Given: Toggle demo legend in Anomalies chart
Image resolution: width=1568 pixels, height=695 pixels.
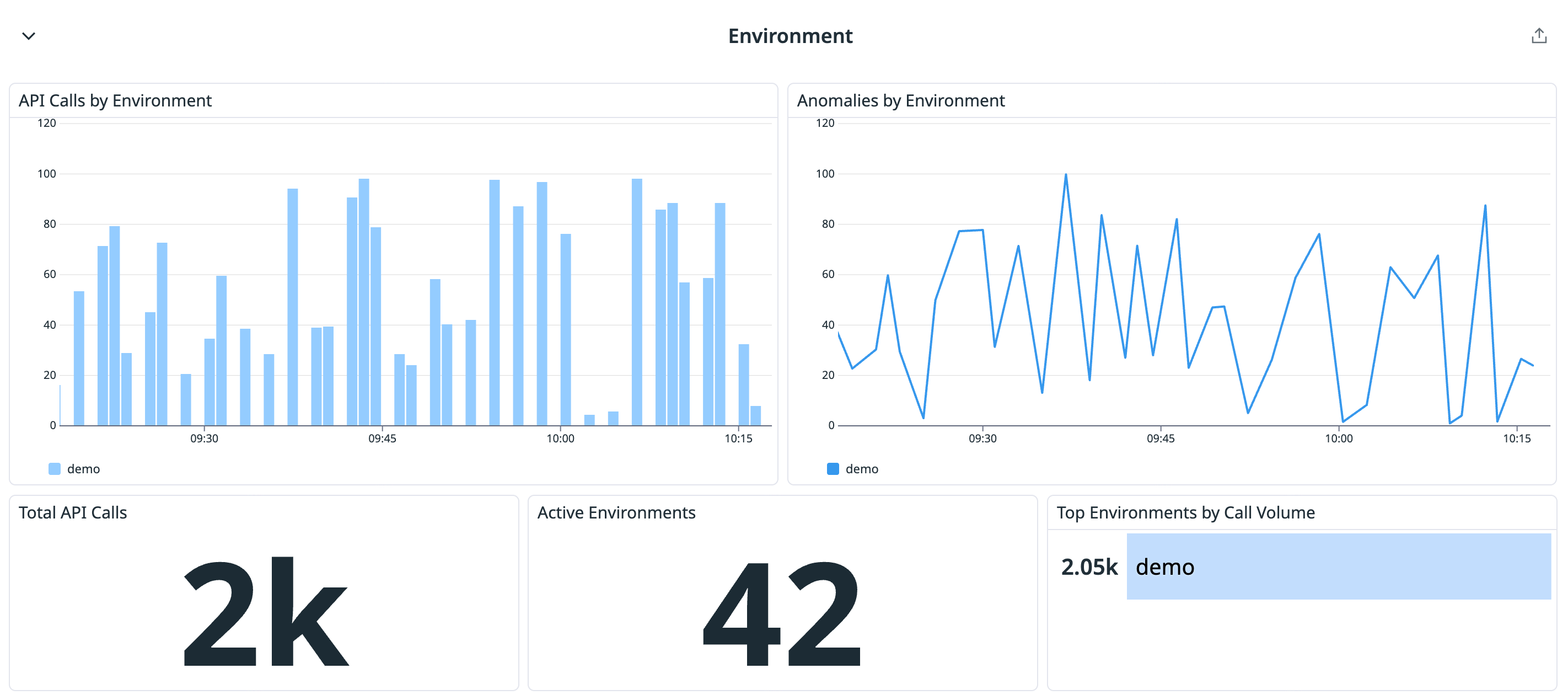Looking at the screenshot, I should click(x=853, y=468).
